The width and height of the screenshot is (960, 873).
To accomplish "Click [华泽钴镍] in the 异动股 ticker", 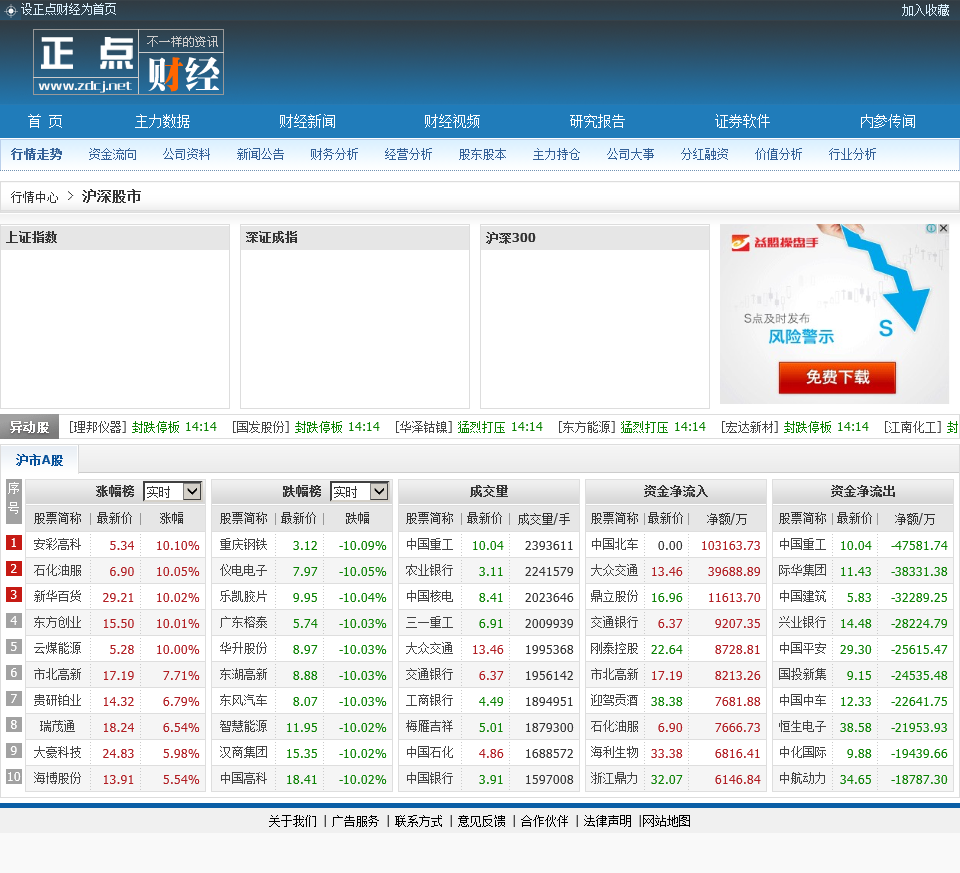I will click(x=424, y=427).
